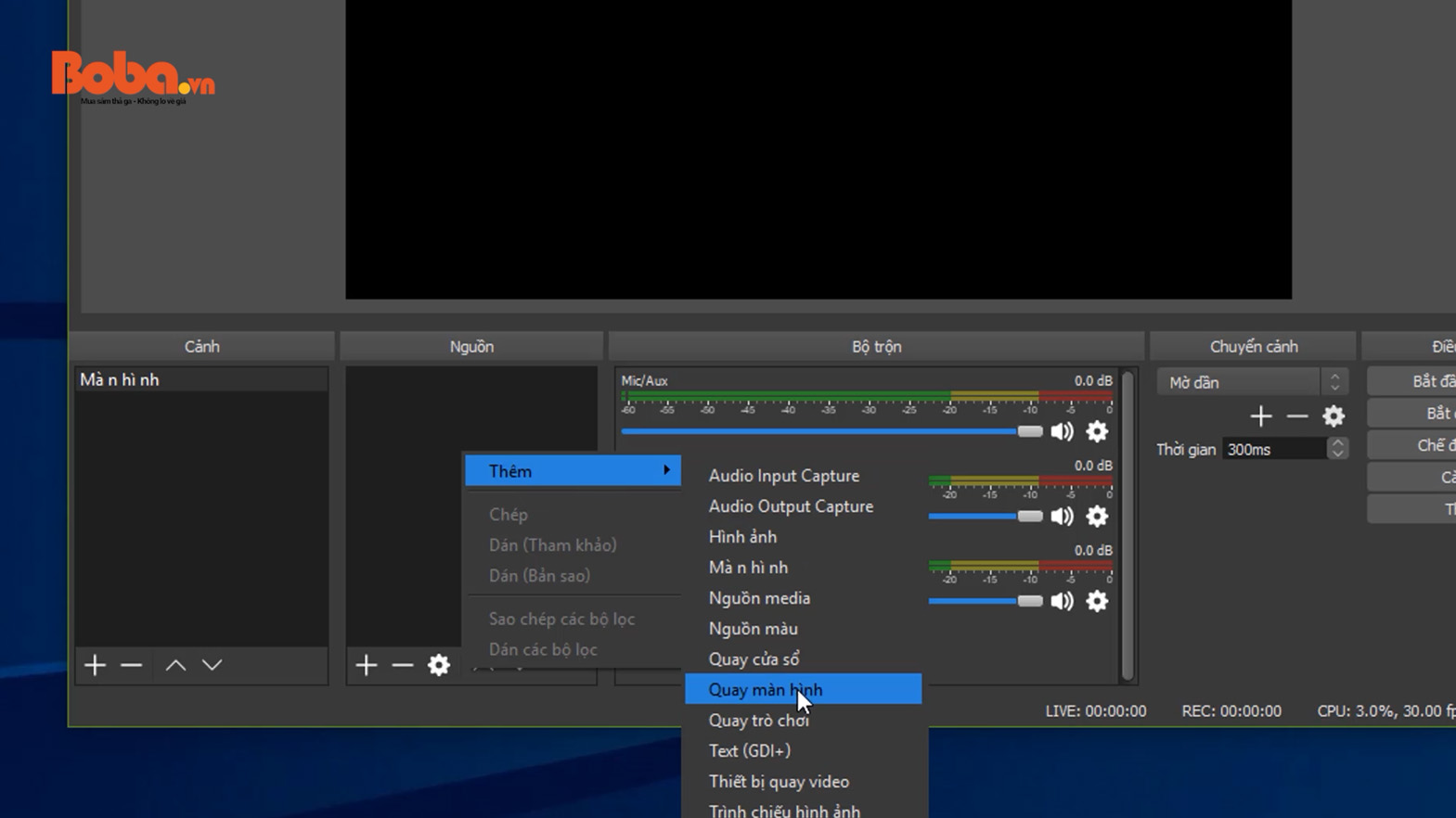1456x818 pixels.
Task: Click the Bộ trộn mixer scrollbar
Action: tap(1127, 526)
